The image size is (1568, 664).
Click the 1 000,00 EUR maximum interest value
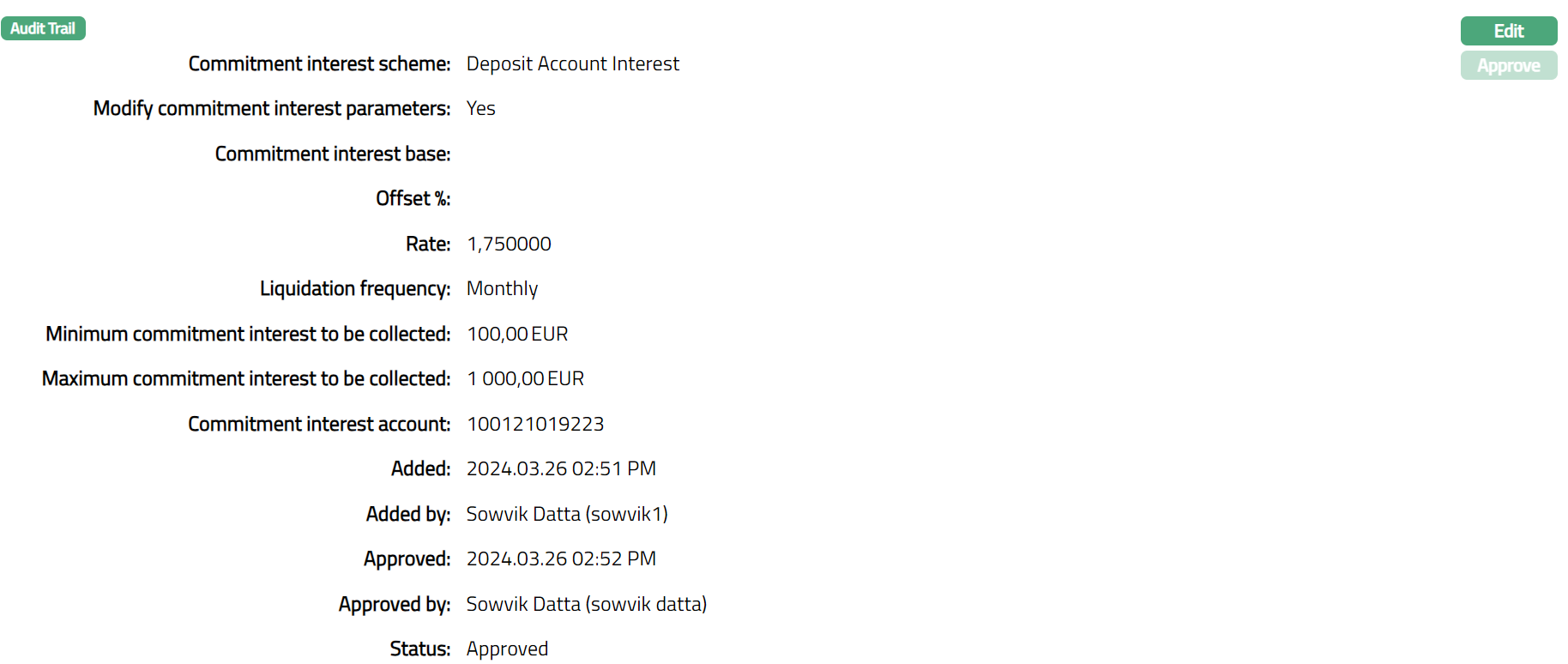pos(525,379)
